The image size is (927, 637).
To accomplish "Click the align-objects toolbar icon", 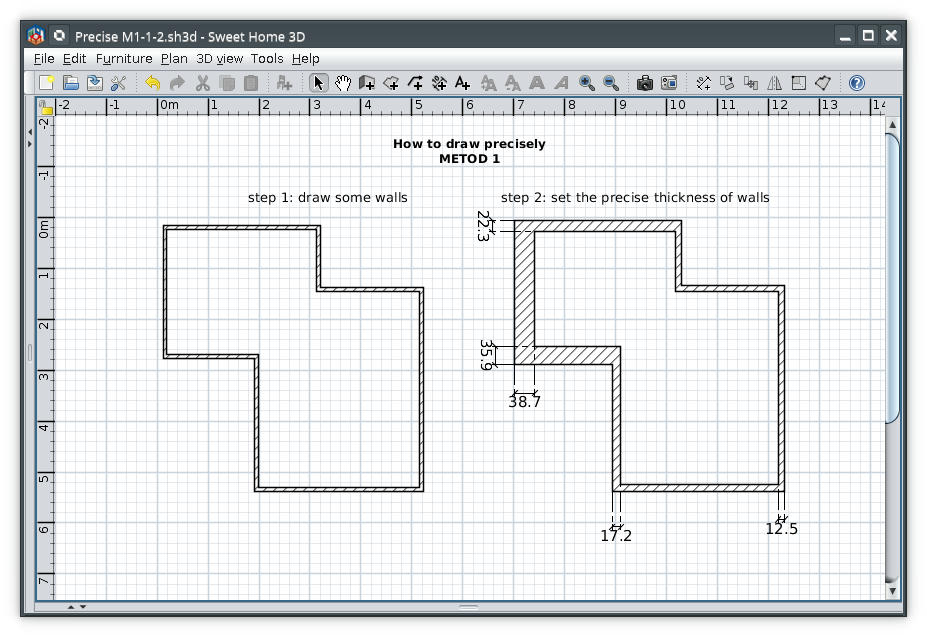I will click(751, 83).
